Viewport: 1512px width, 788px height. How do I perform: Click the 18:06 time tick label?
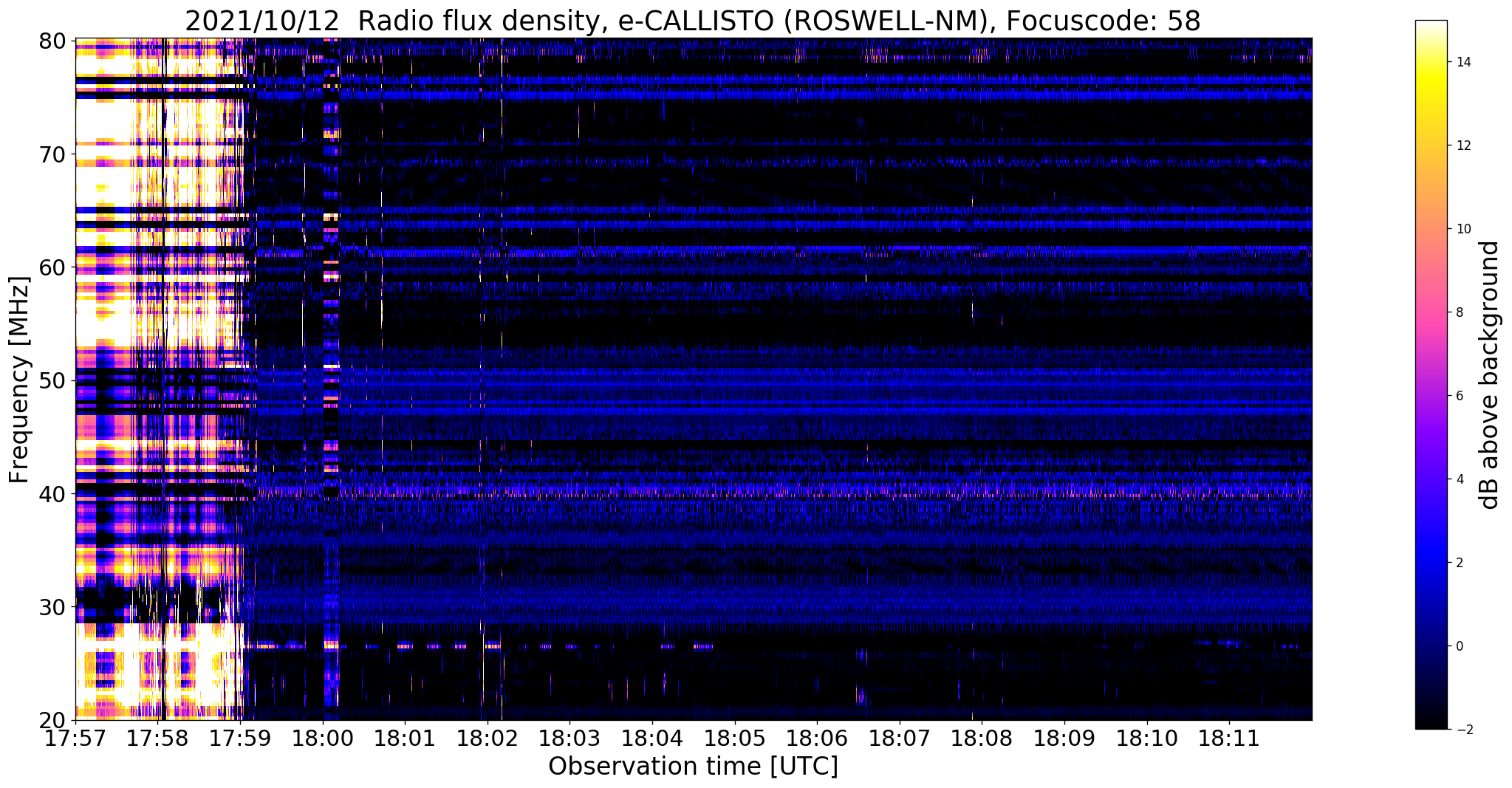[817, 738]
